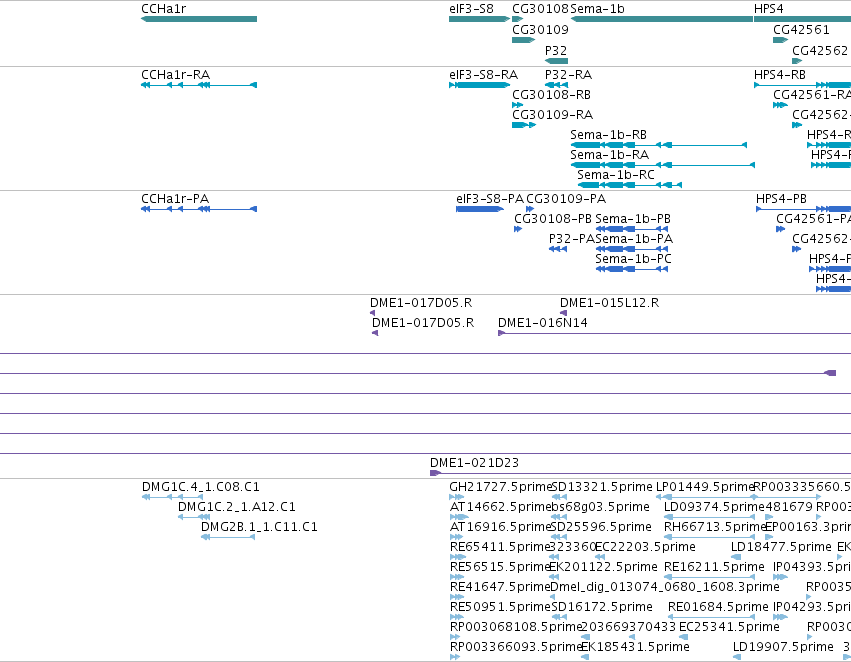Screen dimensions: 851x662
Task: Click the Sema-1b-RC transcript label
Action: pos(616,175)
